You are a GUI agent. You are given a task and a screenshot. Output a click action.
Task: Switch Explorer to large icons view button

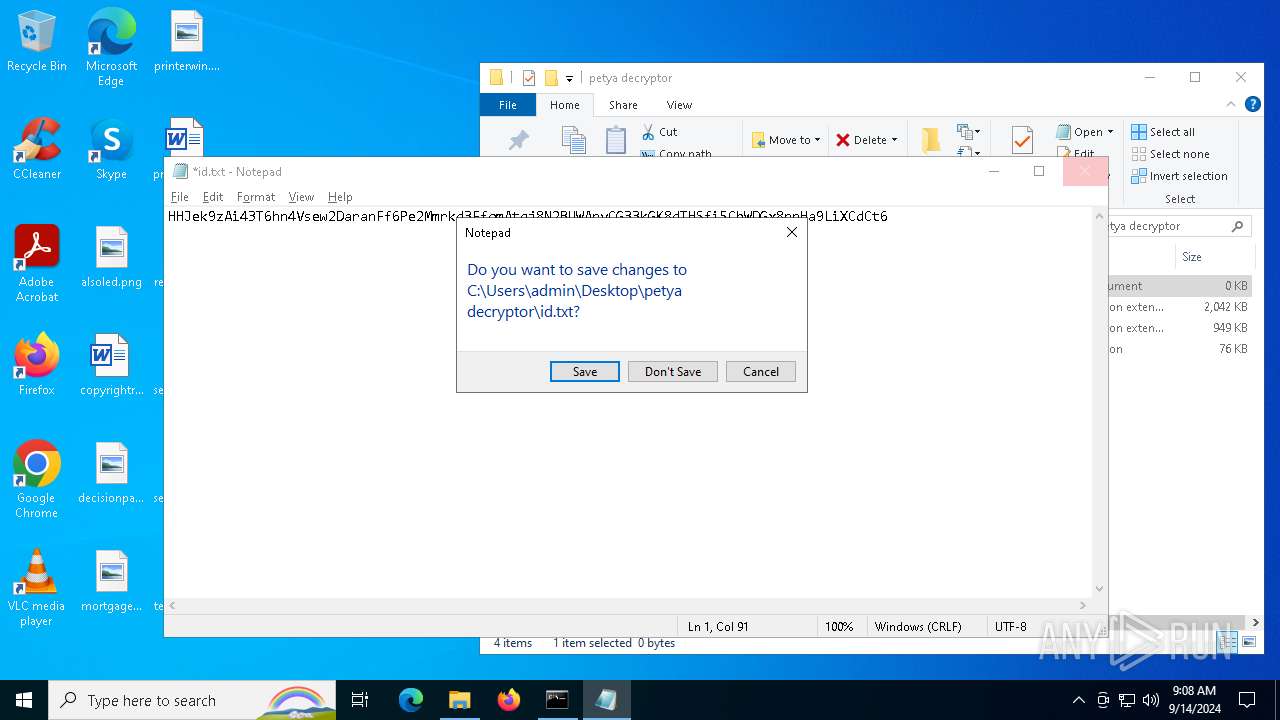1247,642
